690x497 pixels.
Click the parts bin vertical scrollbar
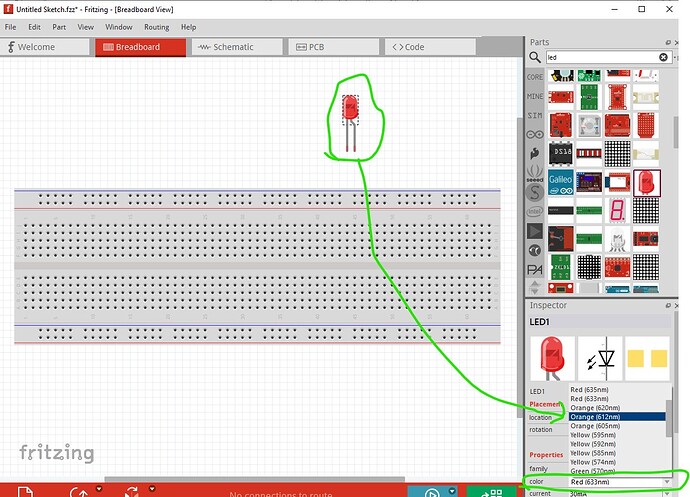(x=676, y=132)
